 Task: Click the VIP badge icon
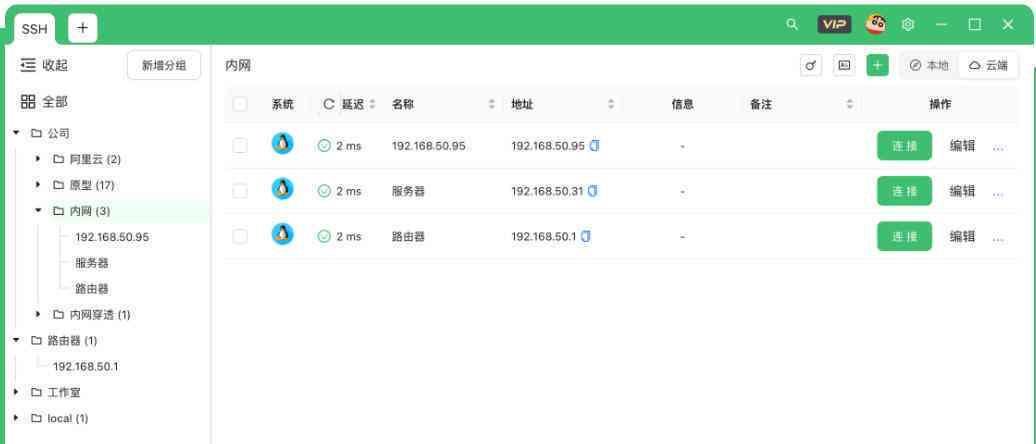click(834, 24)
